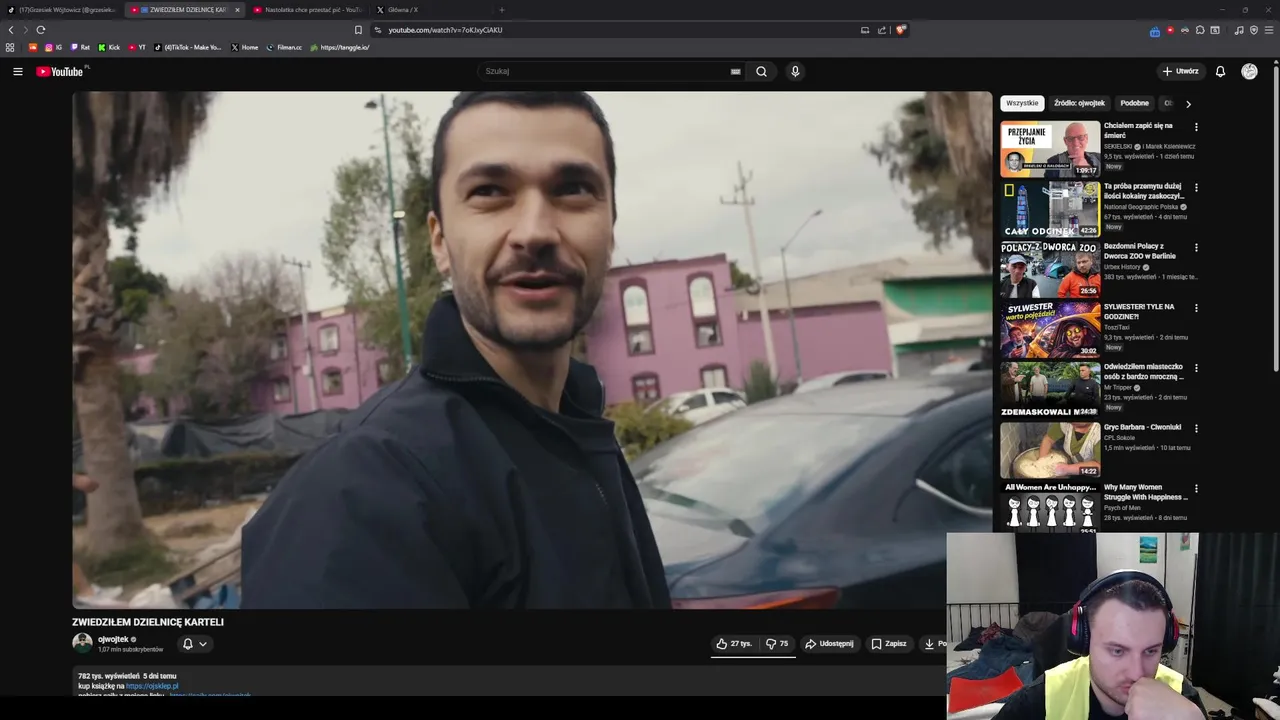The image size is (1280, 720).
Task: Click picture-in-picture icon in address bar
Action: [865, 30]
